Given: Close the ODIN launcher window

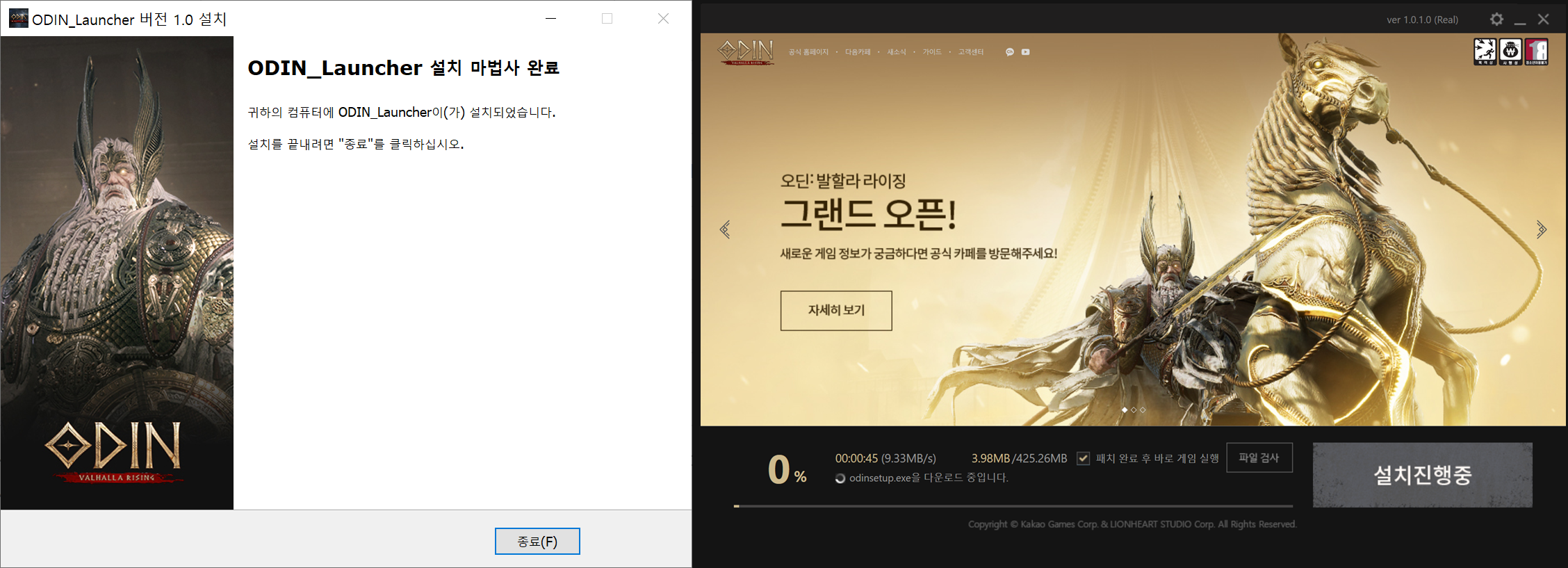Looking at the screenshot, I should click(x=1544, y=19).
